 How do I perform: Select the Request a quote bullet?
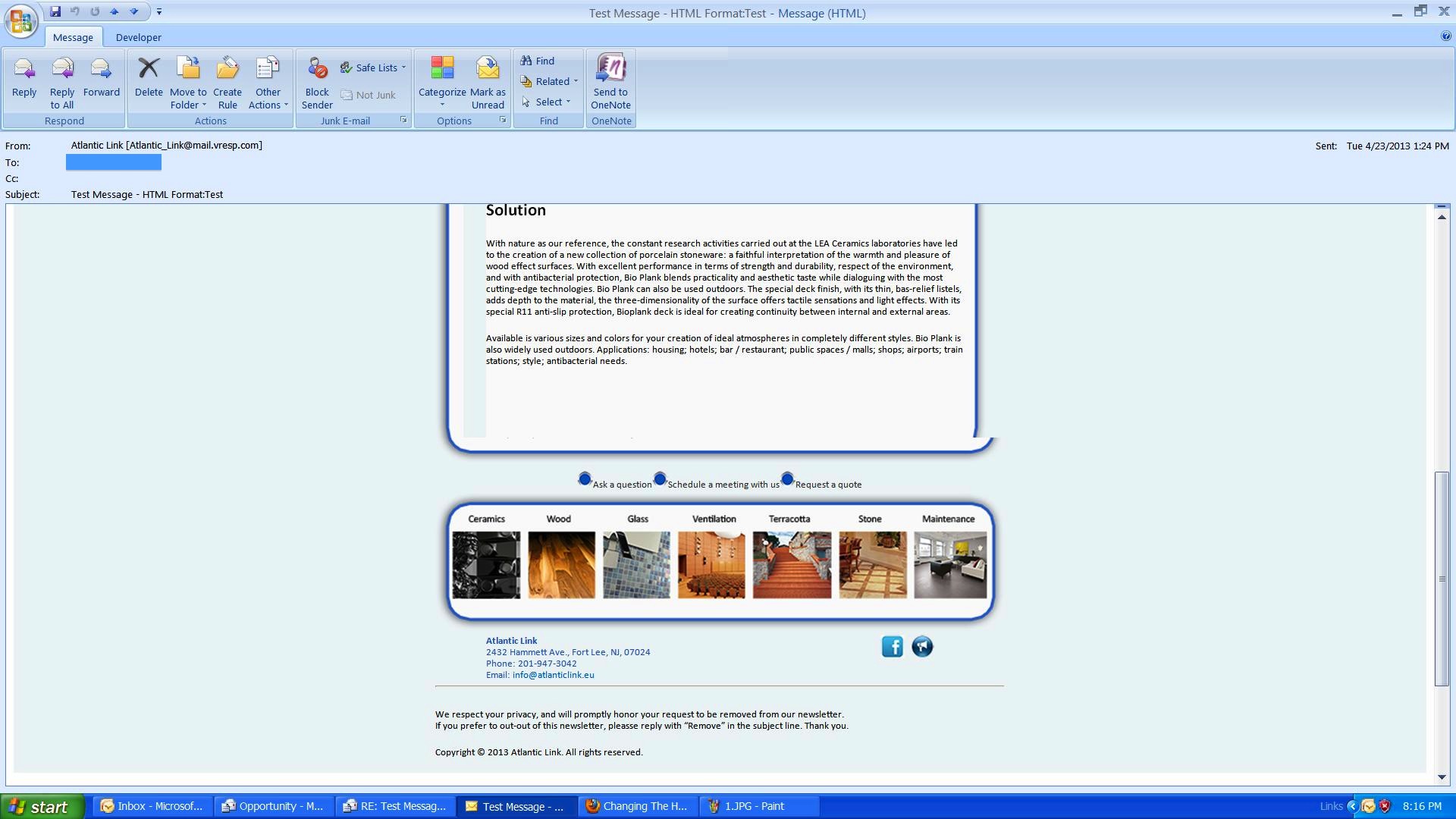tap(787, 479)
